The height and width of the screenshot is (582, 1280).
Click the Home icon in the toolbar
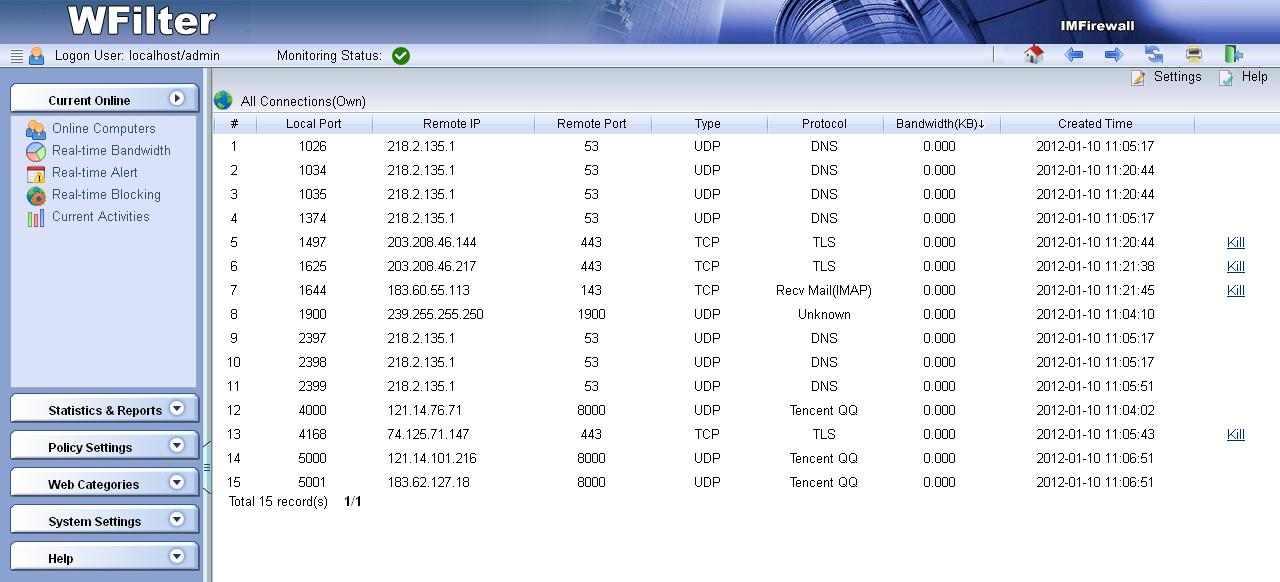[x=1034, y=55]
